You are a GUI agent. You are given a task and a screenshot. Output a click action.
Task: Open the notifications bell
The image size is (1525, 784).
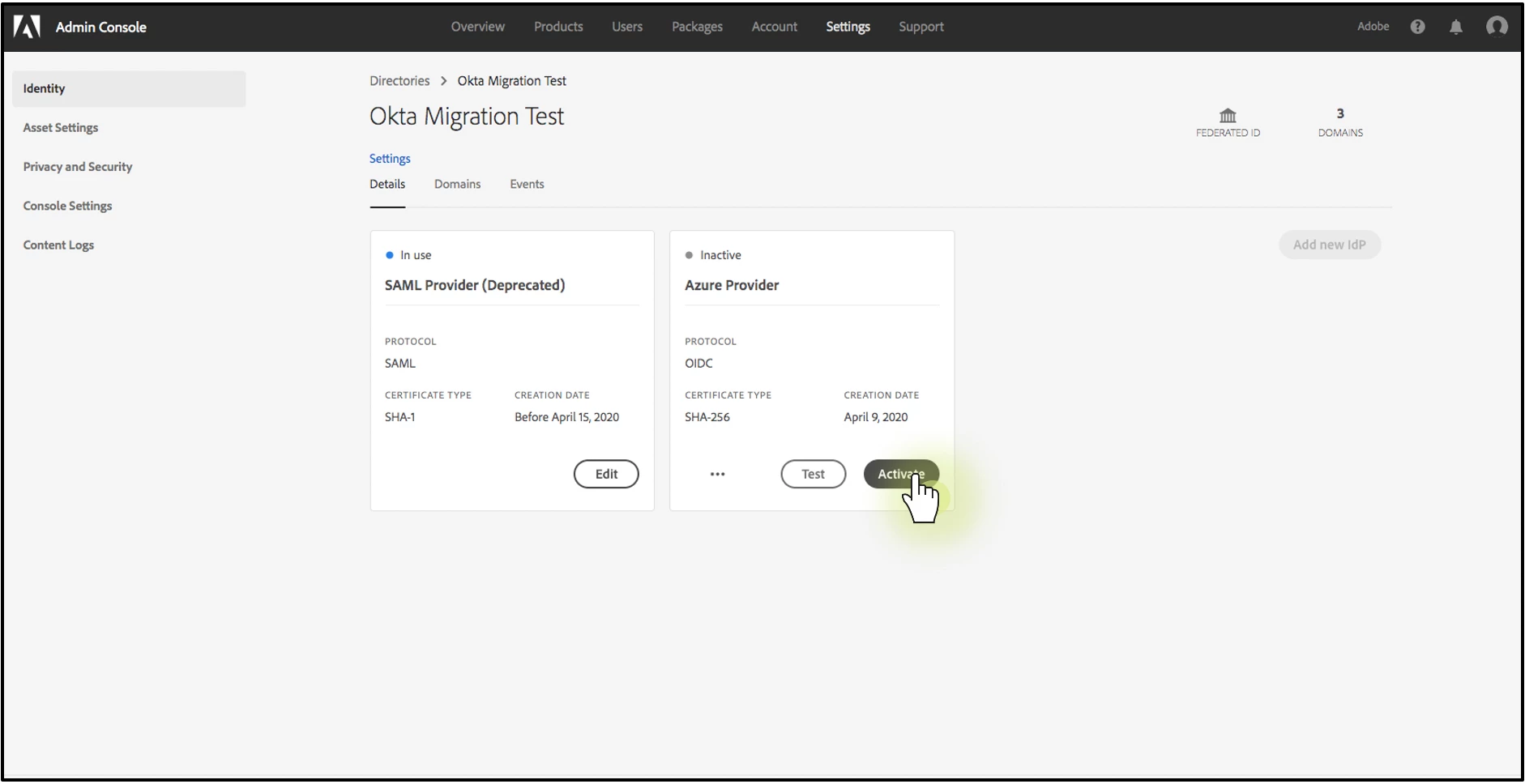(1456, 27)
